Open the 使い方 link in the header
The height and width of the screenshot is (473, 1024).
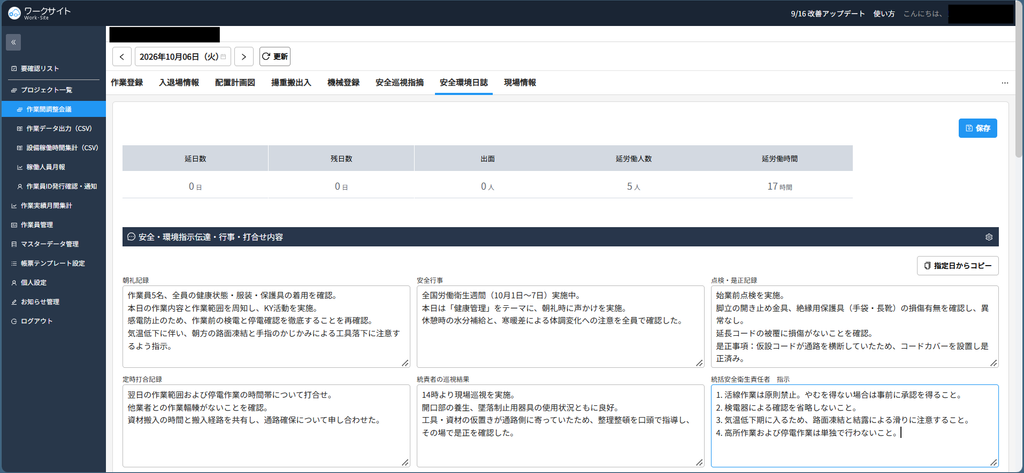pyautogui.click(x=883, y=13)
